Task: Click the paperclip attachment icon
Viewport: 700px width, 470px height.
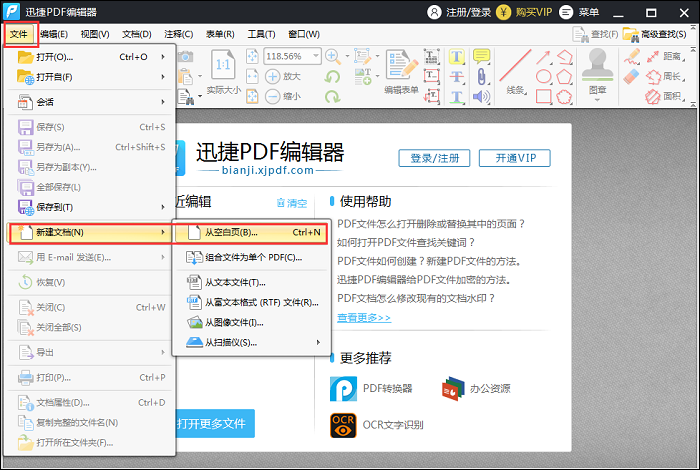Action: point(481,76)
